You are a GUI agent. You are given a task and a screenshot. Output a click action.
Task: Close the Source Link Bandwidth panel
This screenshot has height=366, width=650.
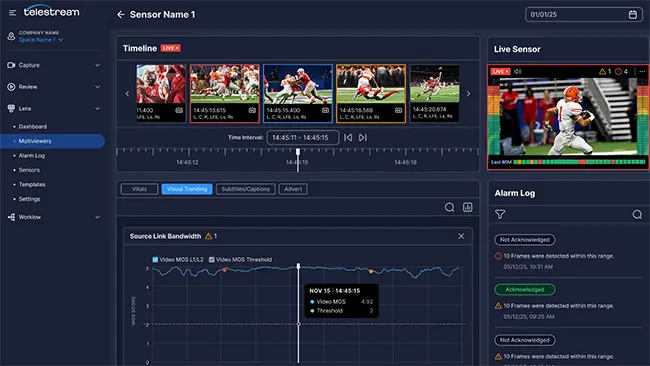461,236
